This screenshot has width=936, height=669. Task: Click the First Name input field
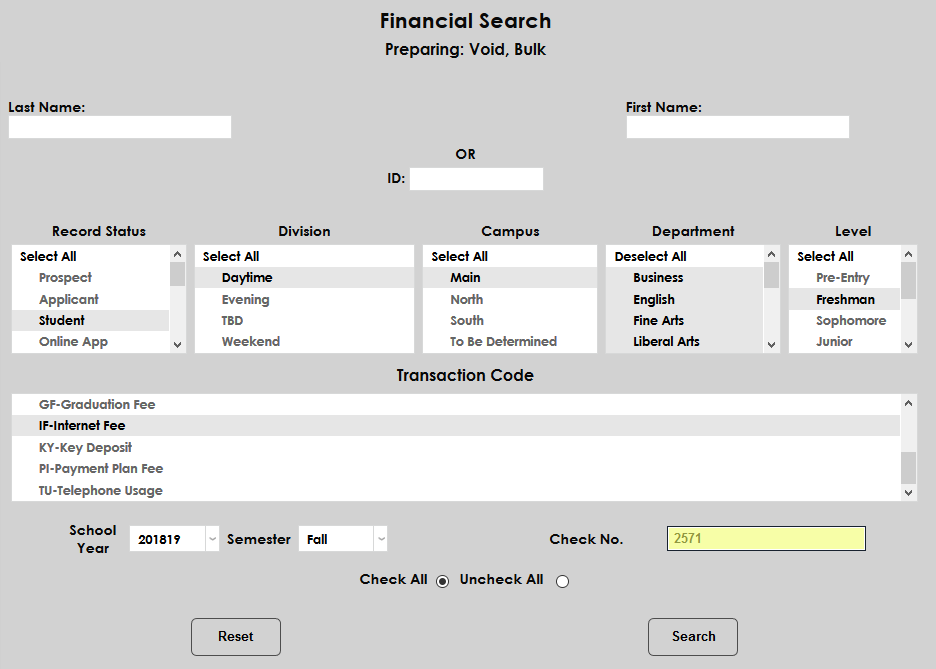(x=737, y=127)
